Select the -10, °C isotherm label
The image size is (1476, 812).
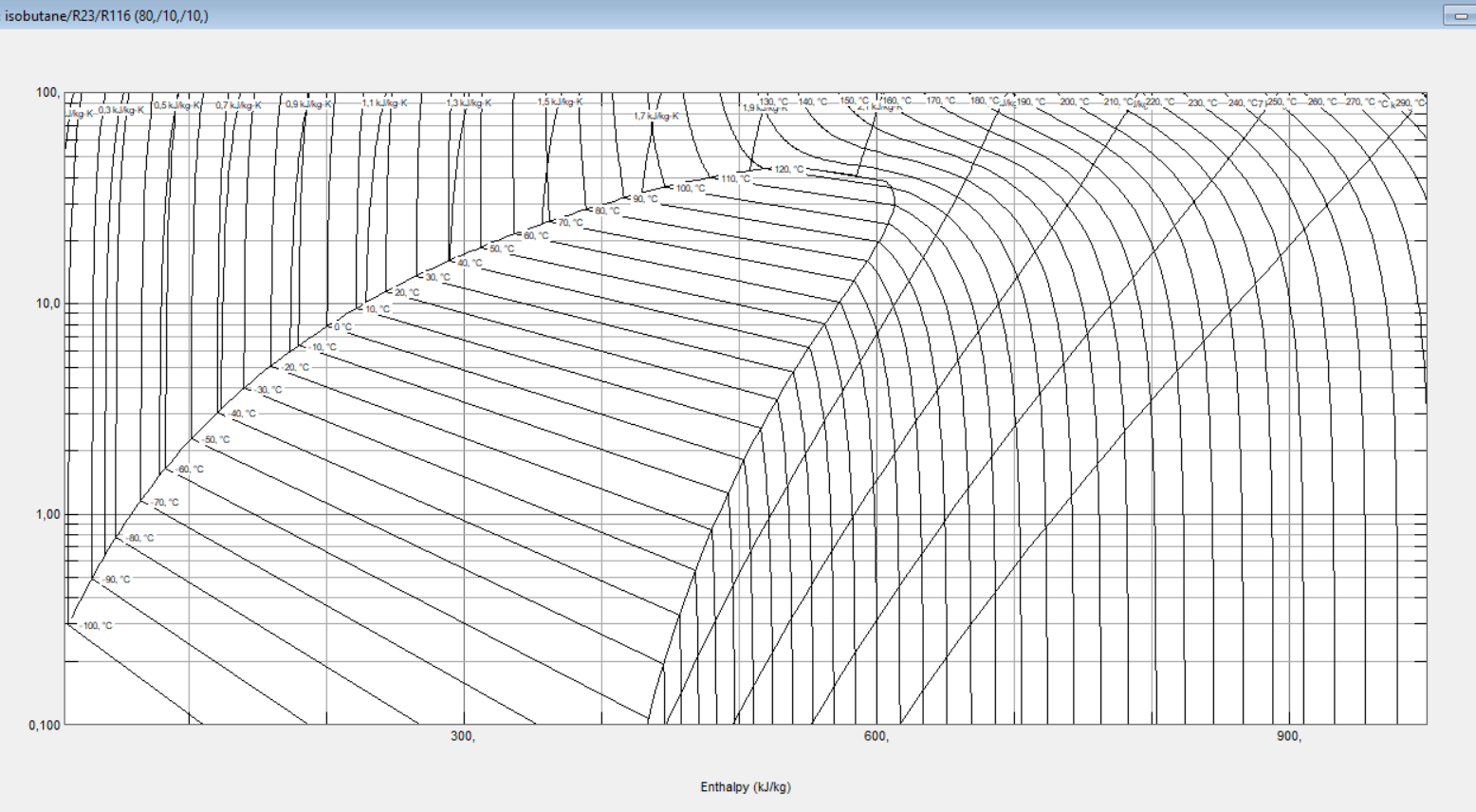pyautogui.click(x=323, y=347)
